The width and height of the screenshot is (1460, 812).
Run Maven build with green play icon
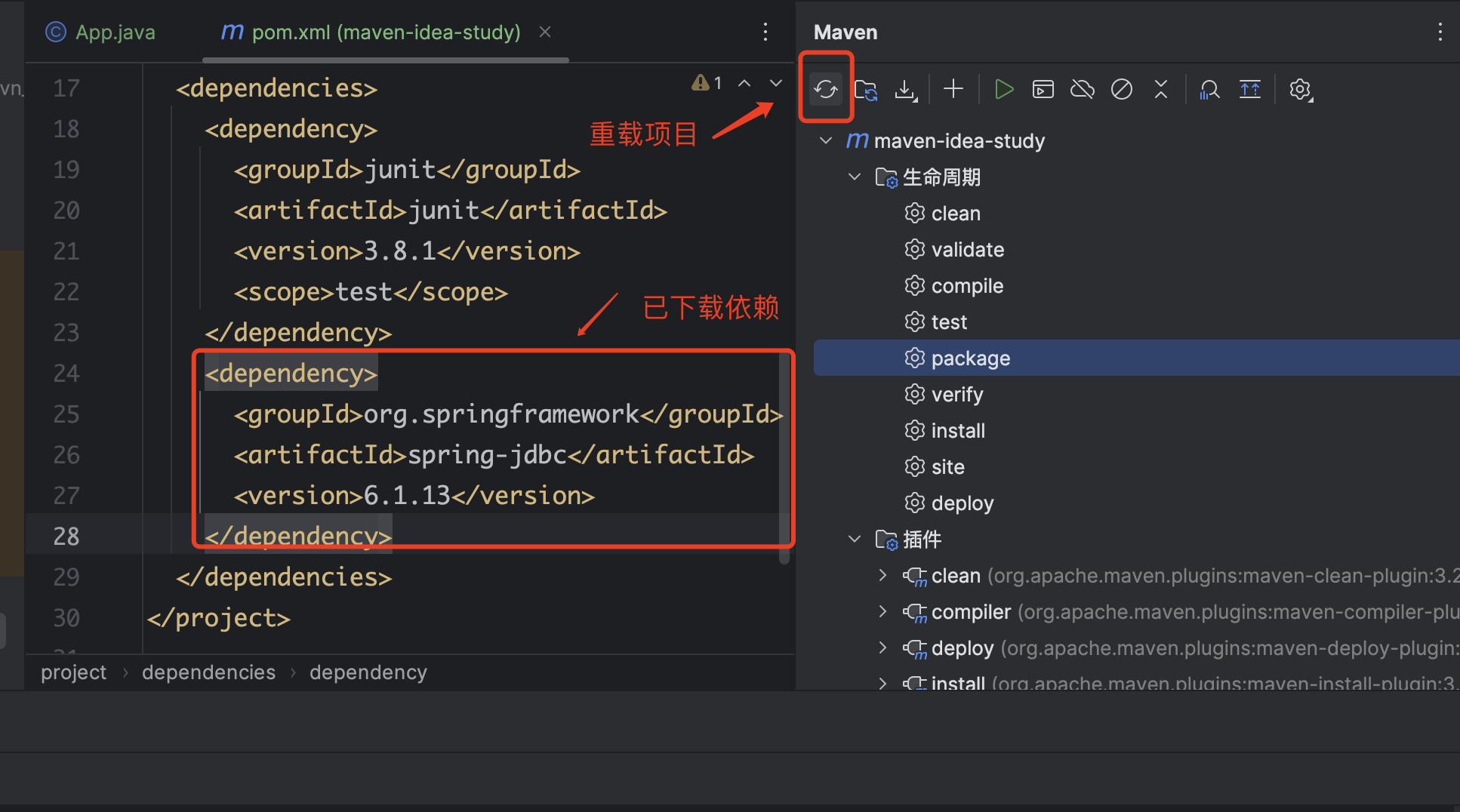(x=1003, y=89)
